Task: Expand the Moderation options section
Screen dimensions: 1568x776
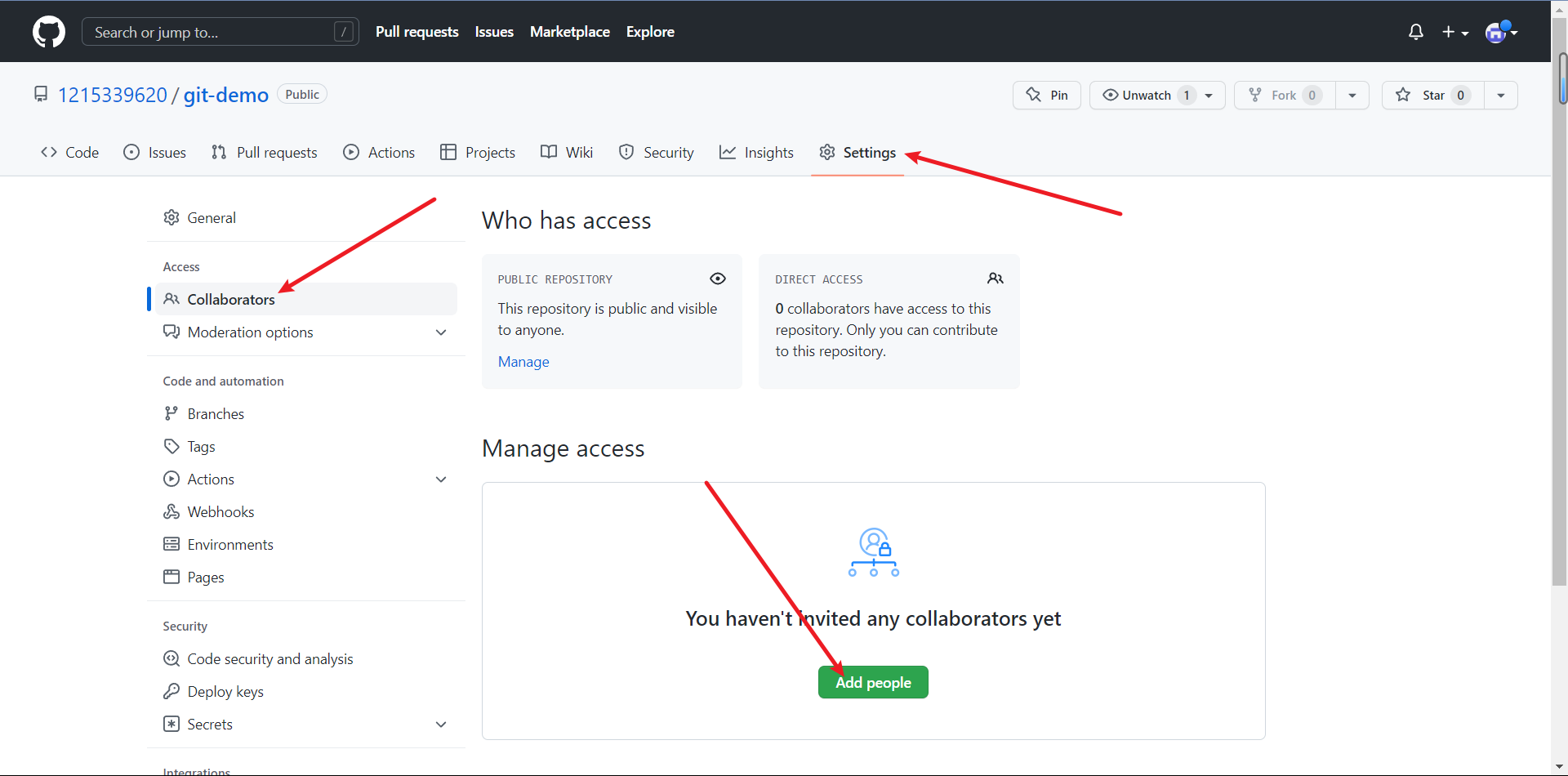Action: (441, 332)
